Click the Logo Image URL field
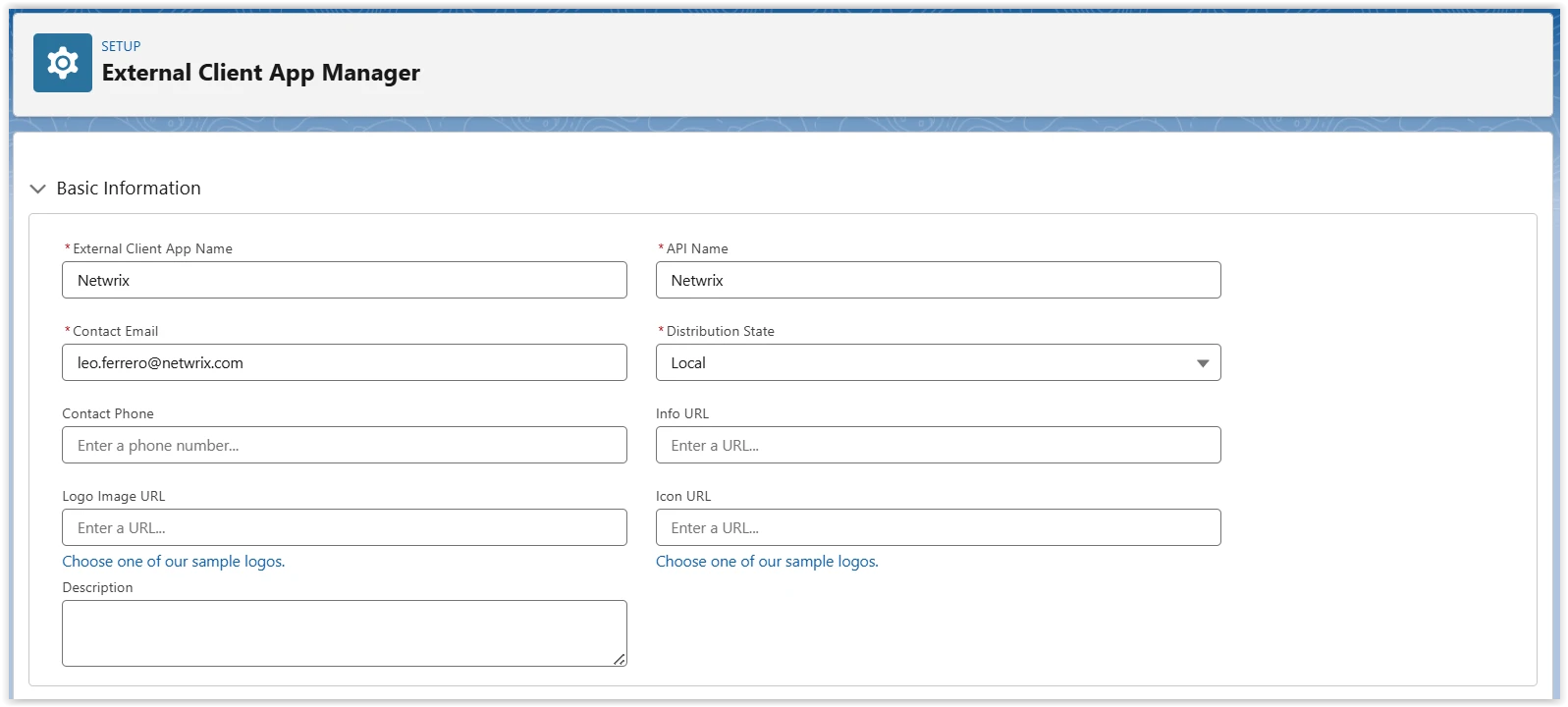 pyautogui.click(x=345, y=527)
